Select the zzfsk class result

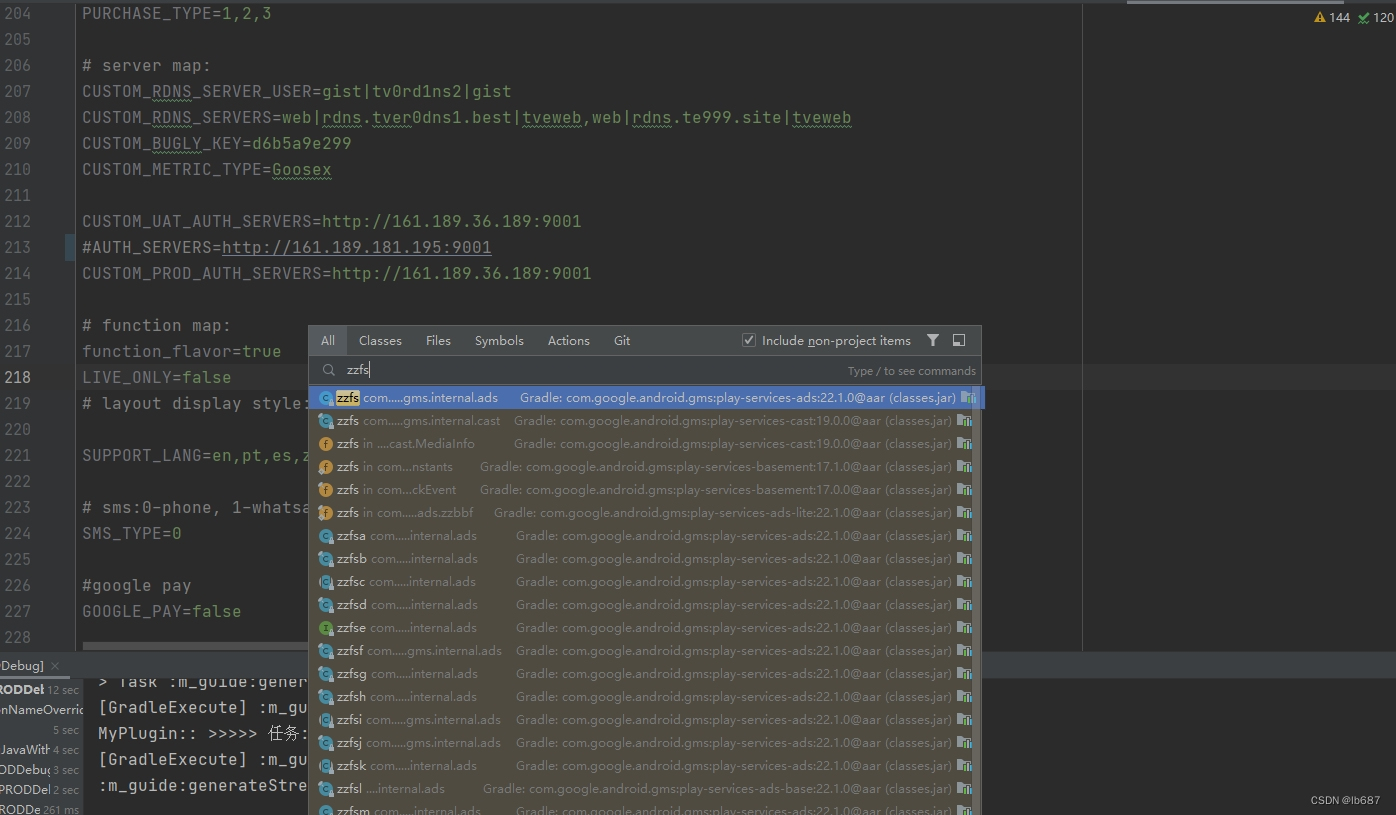[x=640, y=766]
